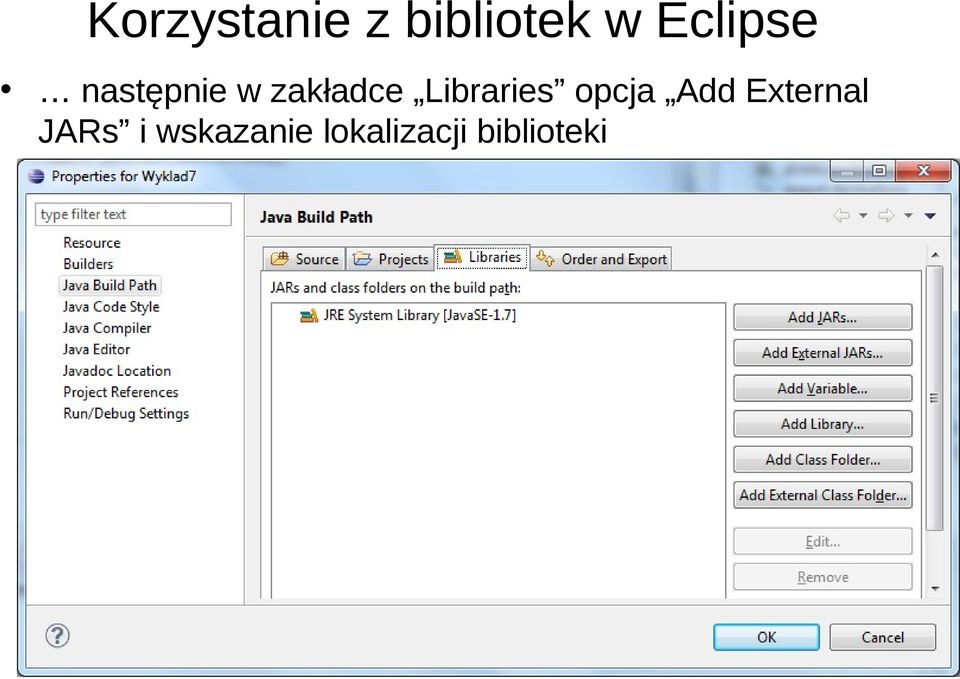
Task: Focus the type filter text field
Action: tap(133, 214)
